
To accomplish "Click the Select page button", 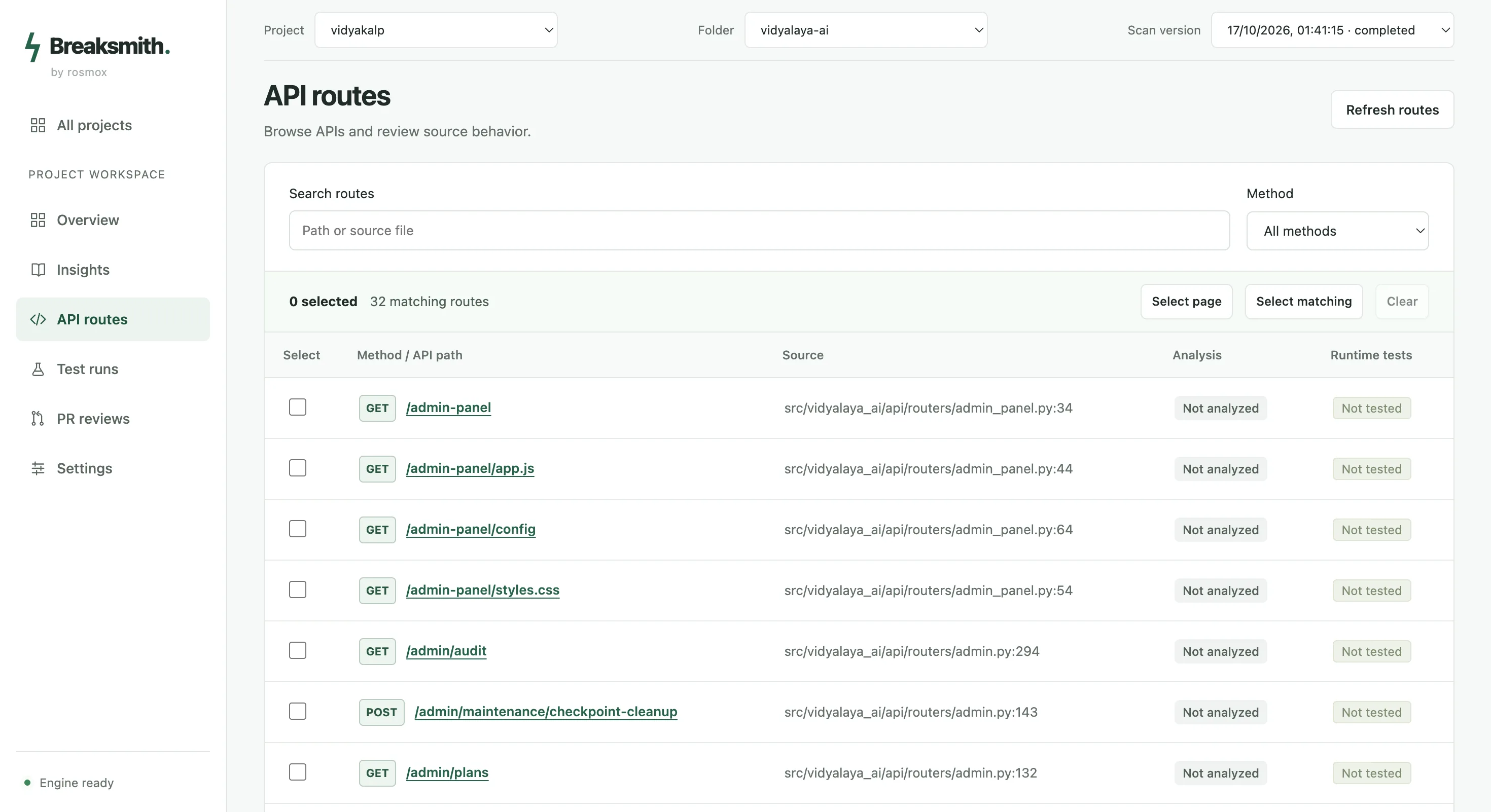I will pyautogui.click(x=1187, y=302).
